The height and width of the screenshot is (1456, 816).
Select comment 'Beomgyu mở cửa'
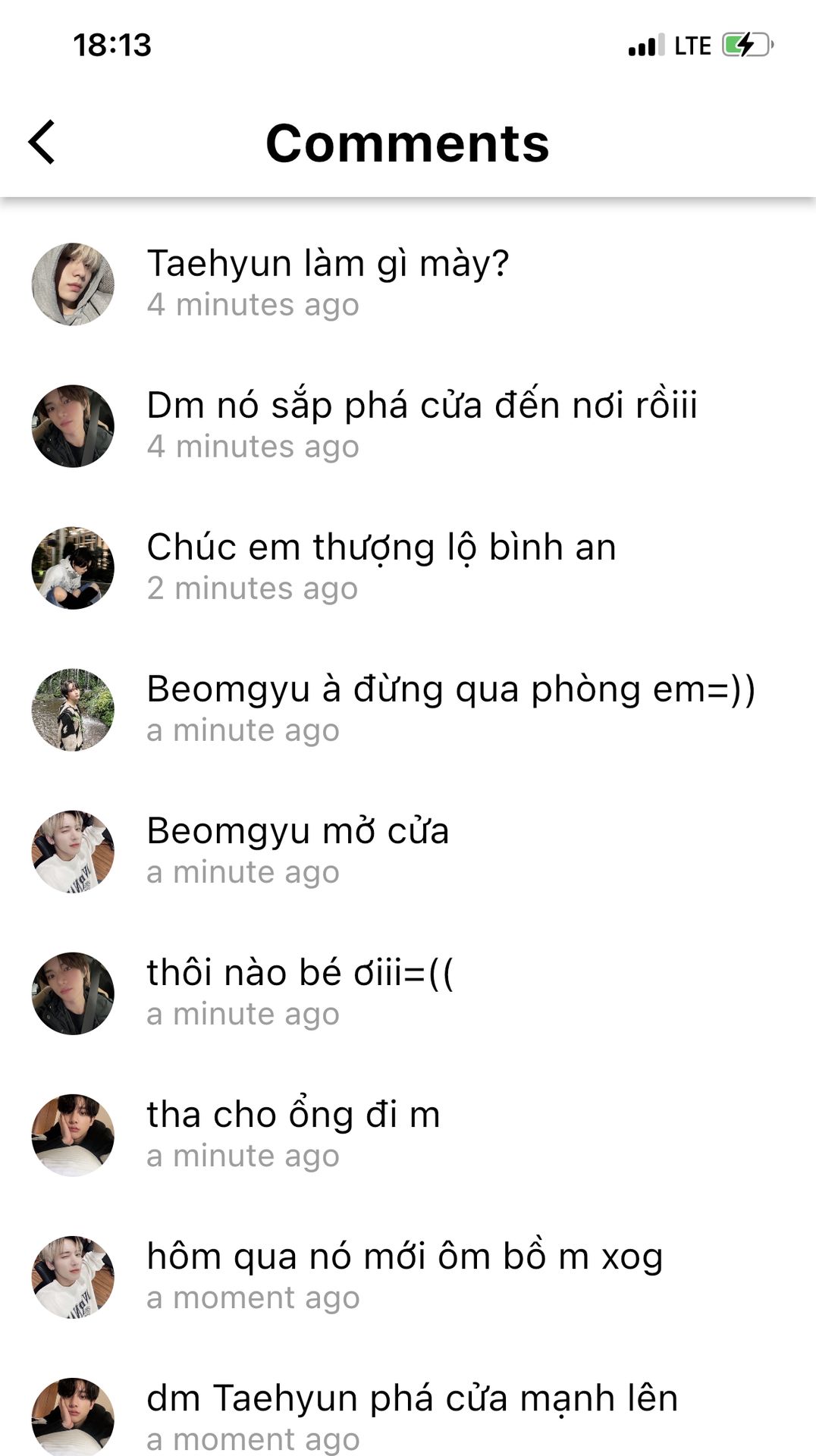tap(298, 831)
